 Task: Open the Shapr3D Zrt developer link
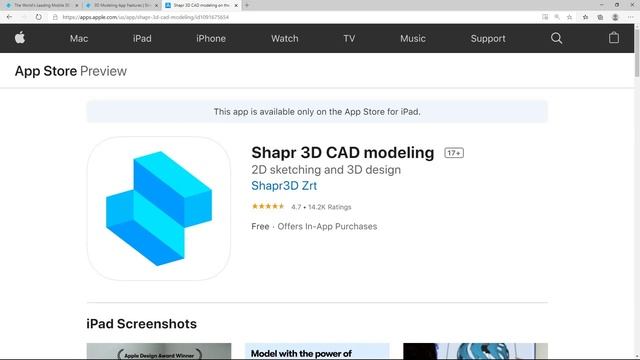tap(284, 186)
